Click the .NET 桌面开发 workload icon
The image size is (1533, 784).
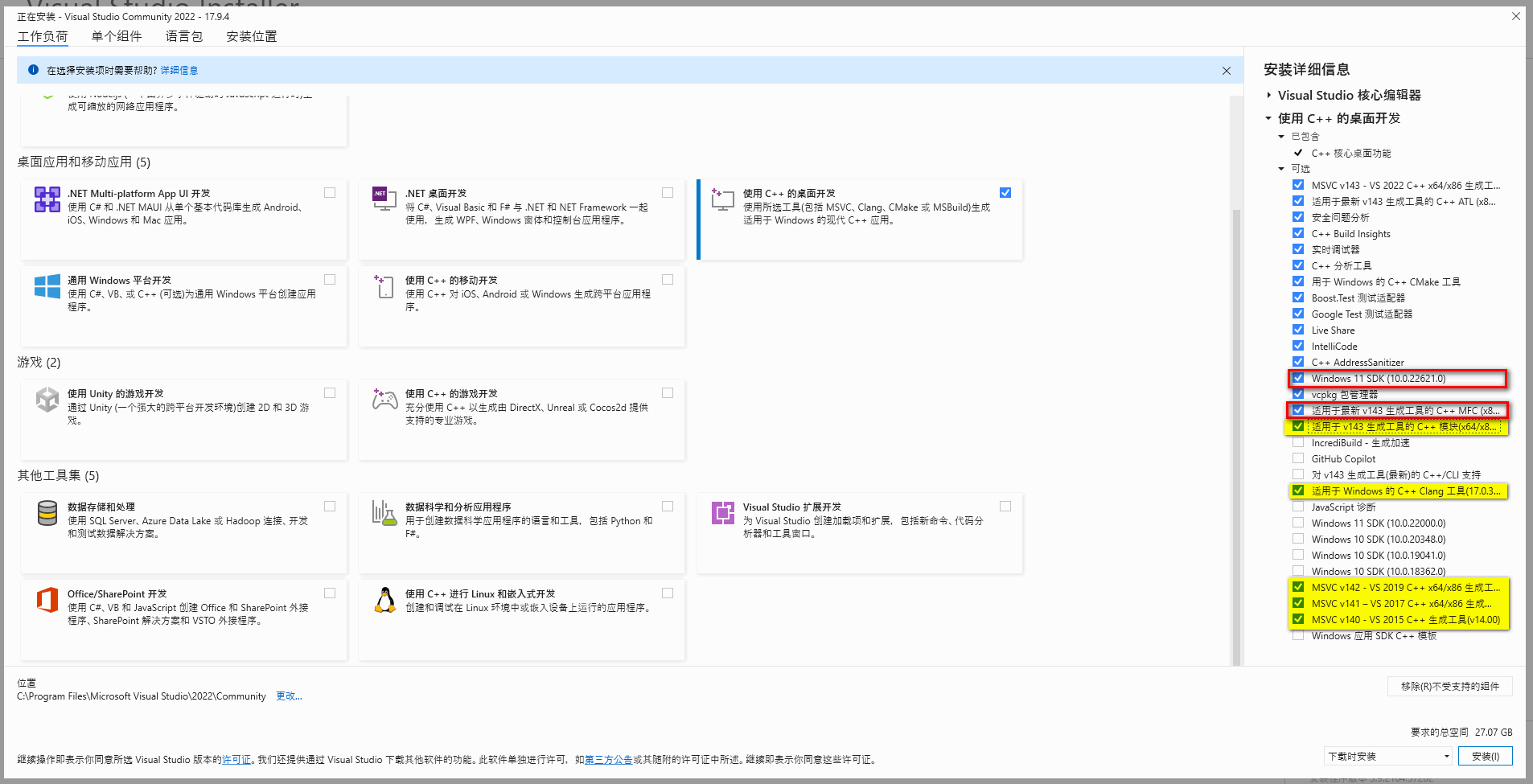tap(384, 199)
